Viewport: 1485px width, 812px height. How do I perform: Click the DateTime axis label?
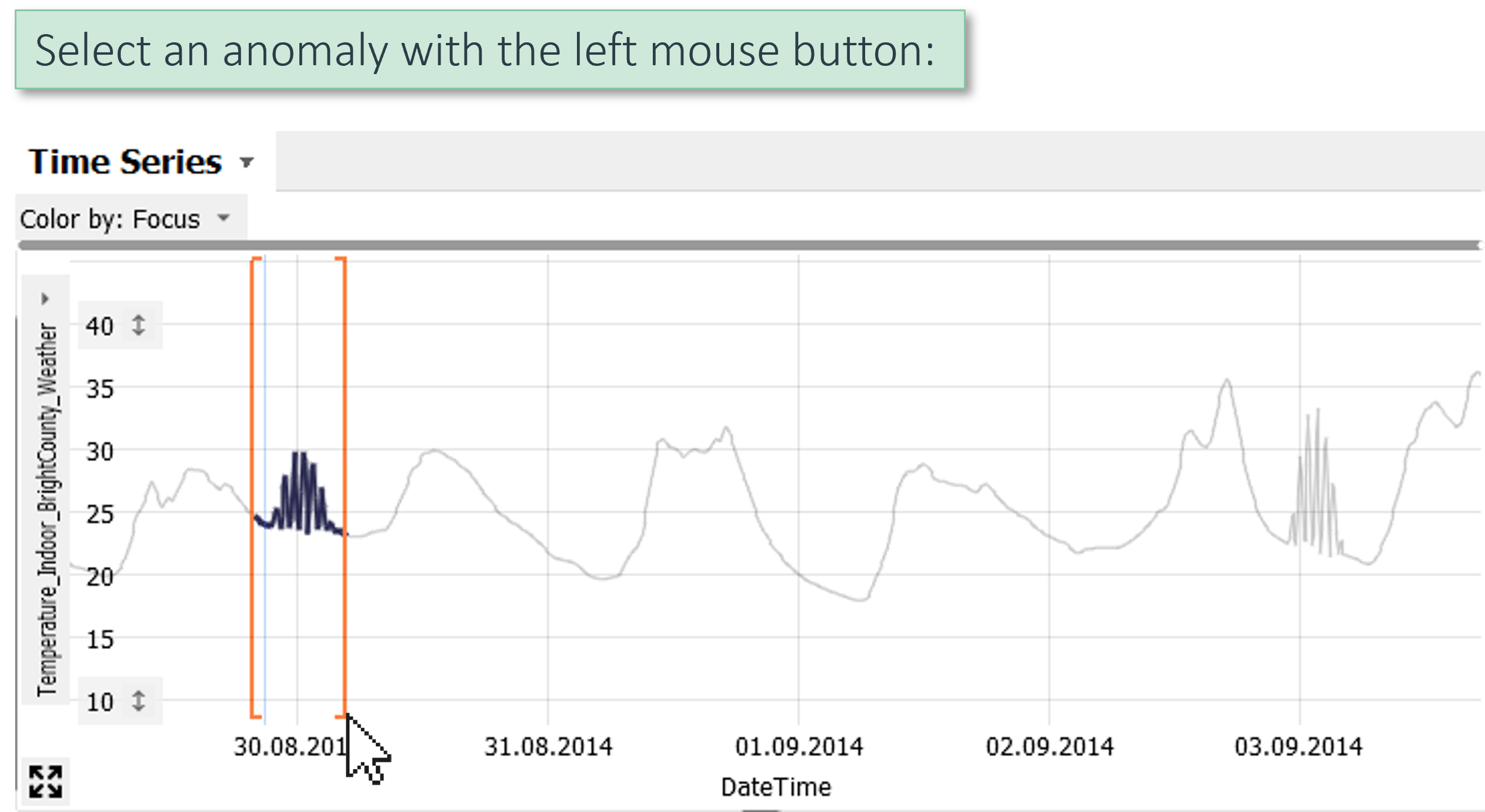(776, 787)
